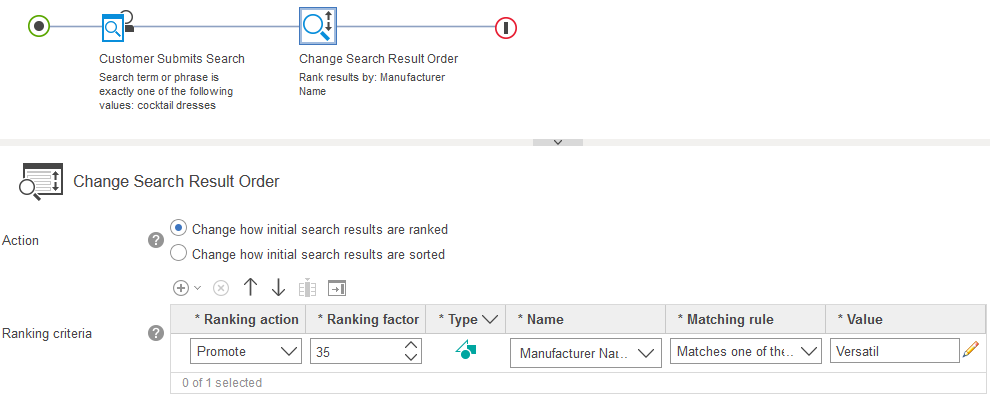This screenshot has height=397, width=990.
Task: Click the delete row icon in the toolbar
Action: 220,288
